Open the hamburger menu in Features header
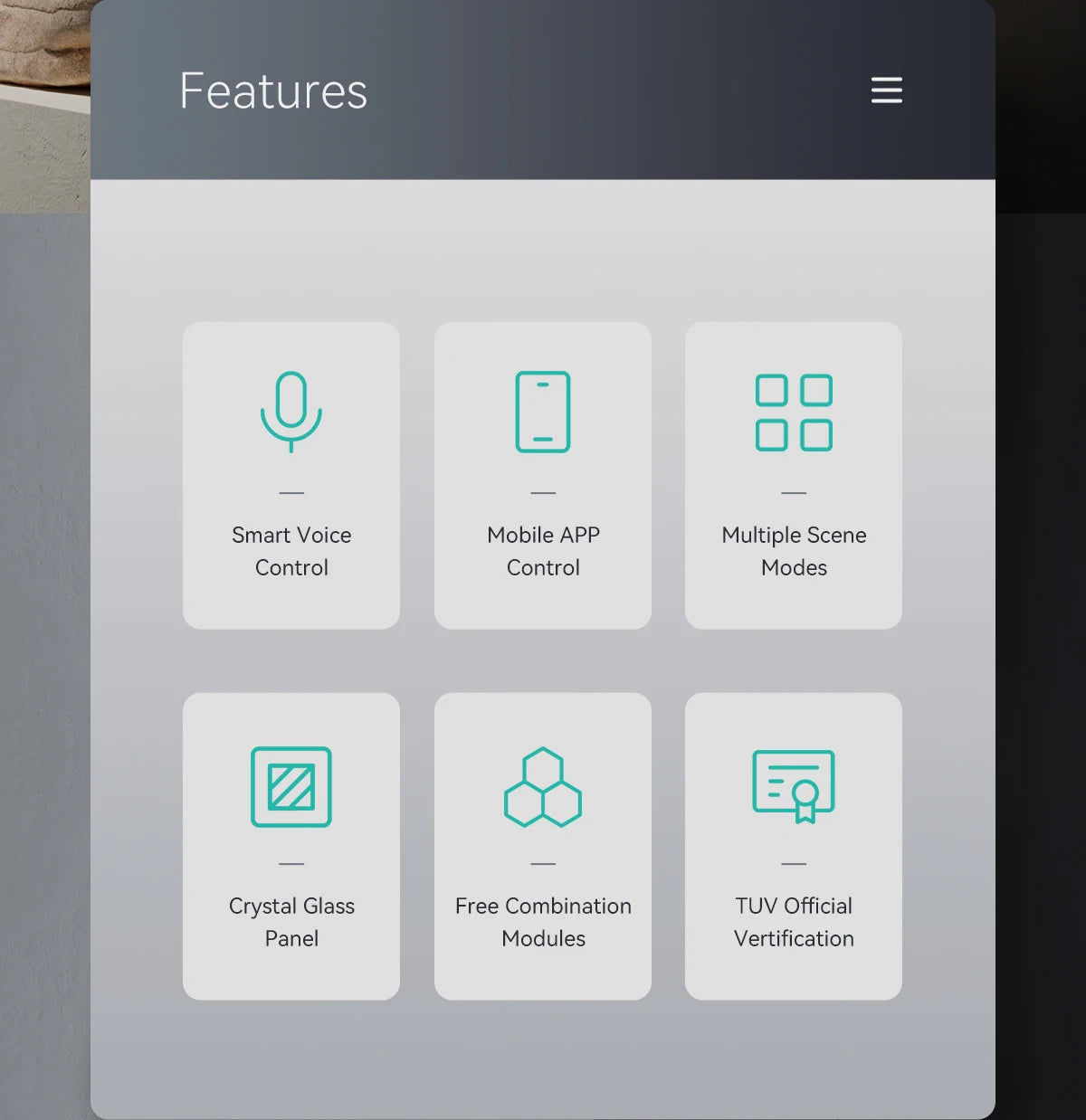 coord(886,90)
